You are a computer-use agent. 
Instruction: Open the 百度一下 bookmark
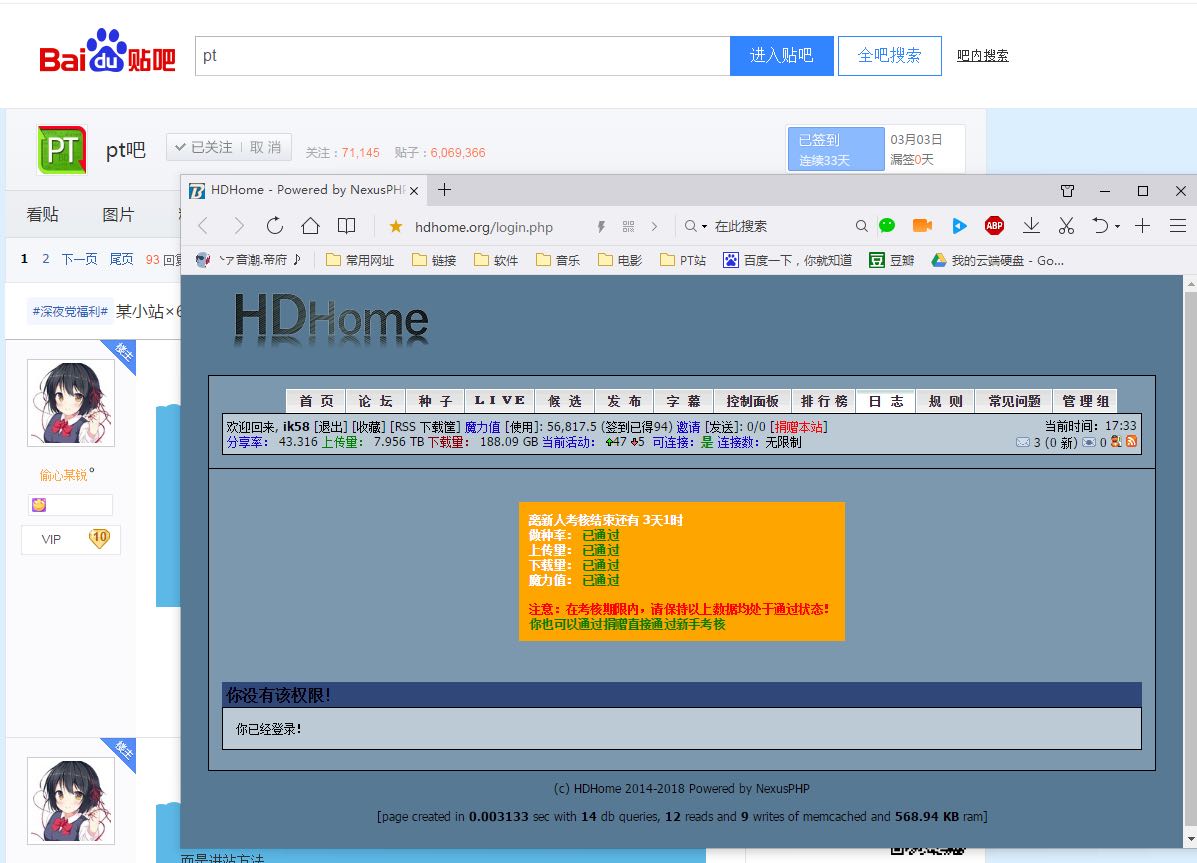[x=788, y=260]
